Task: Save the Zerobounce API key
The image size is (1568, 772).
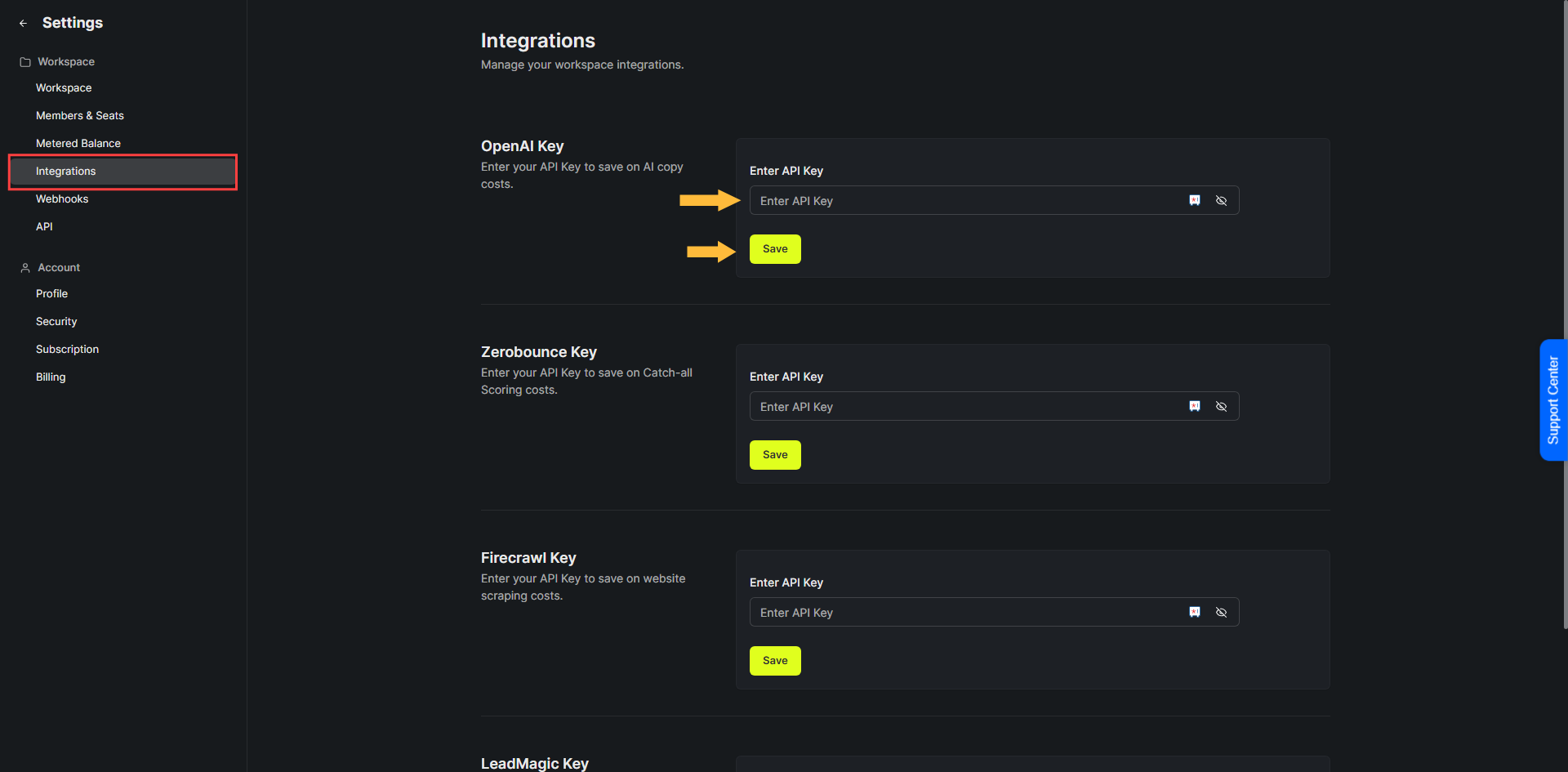Action: (x=775, y=455)
